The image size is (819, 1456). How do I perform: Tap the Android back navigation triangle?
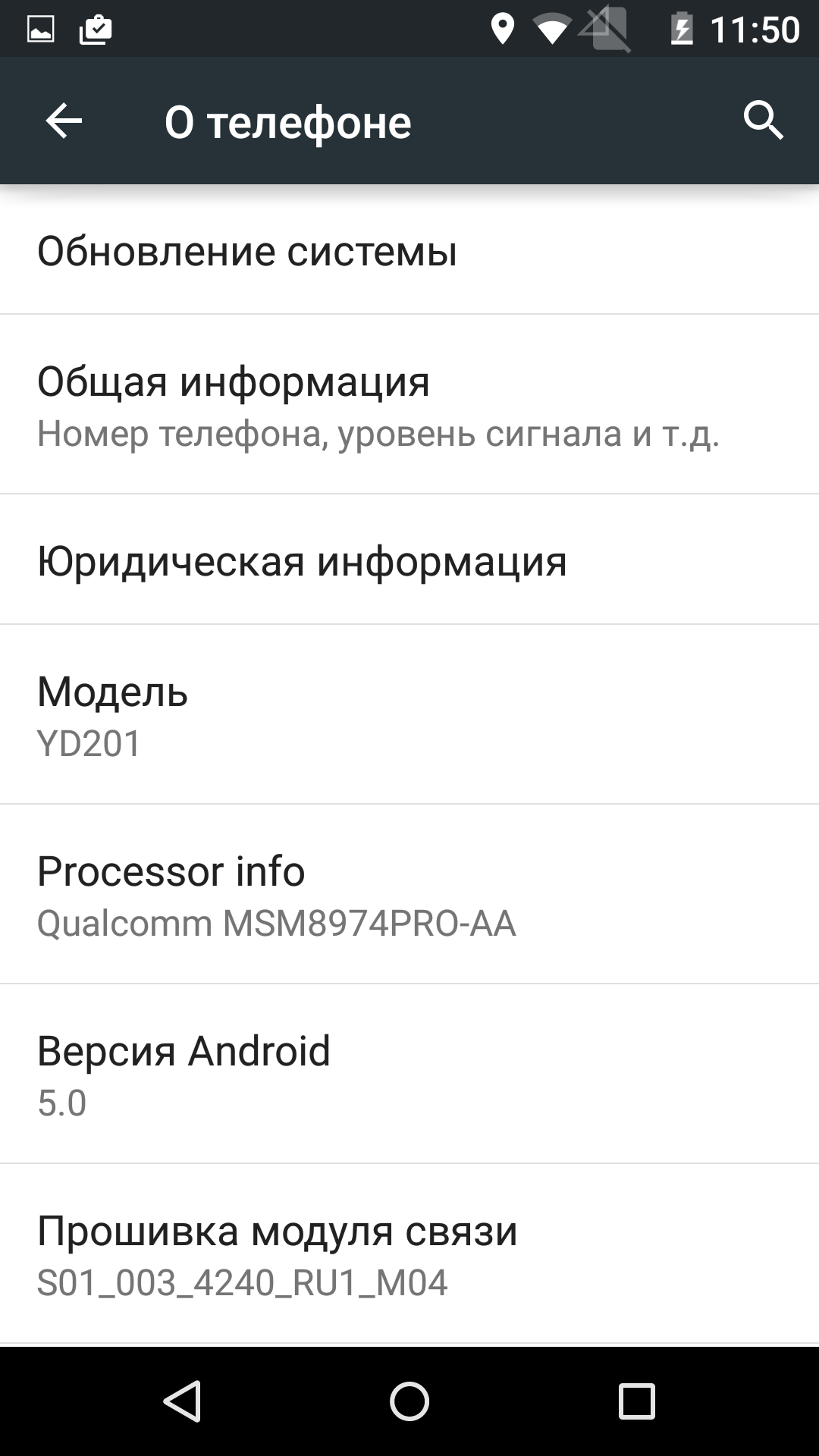(182, 1401)
